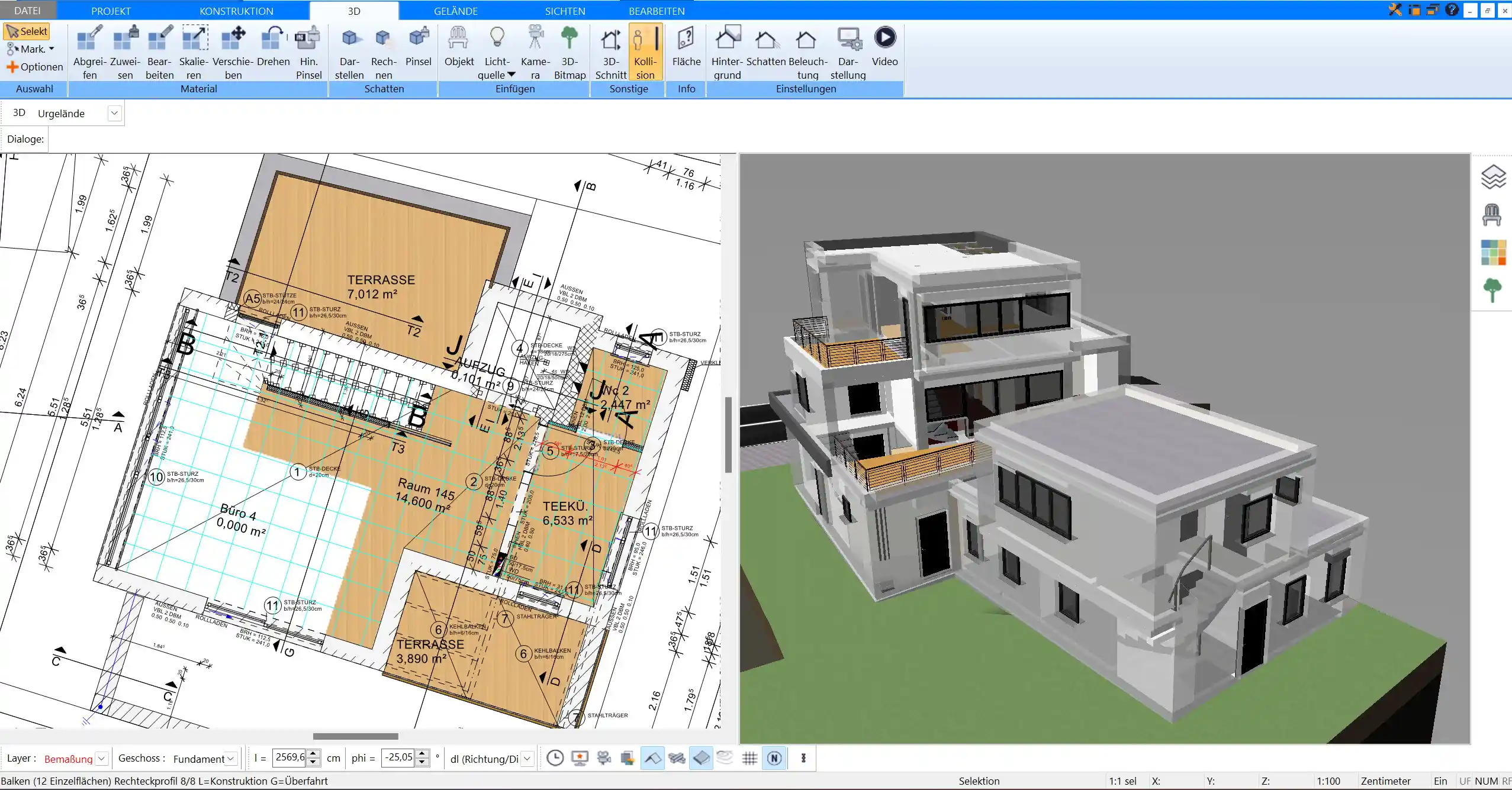The height and width of the screenshot is (790, 1512).
Task: Switch to the SICHTEN tab
Action: [x=565, y=11]
